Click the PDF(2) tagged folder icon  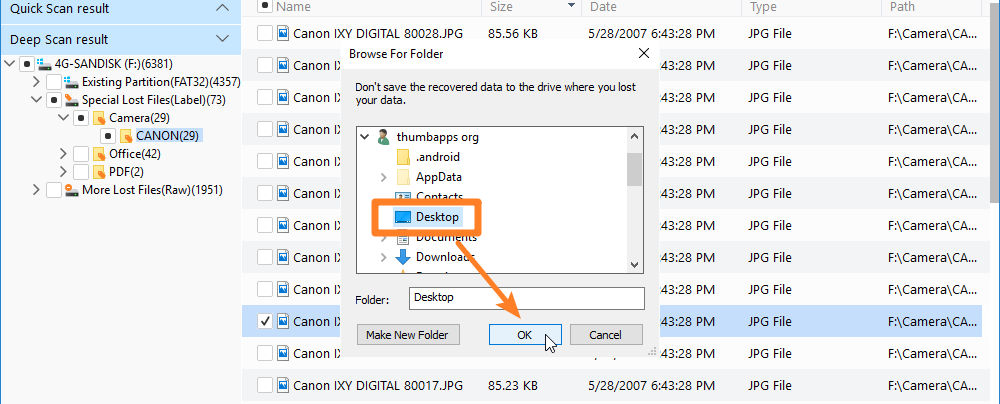tap(99, 172)
